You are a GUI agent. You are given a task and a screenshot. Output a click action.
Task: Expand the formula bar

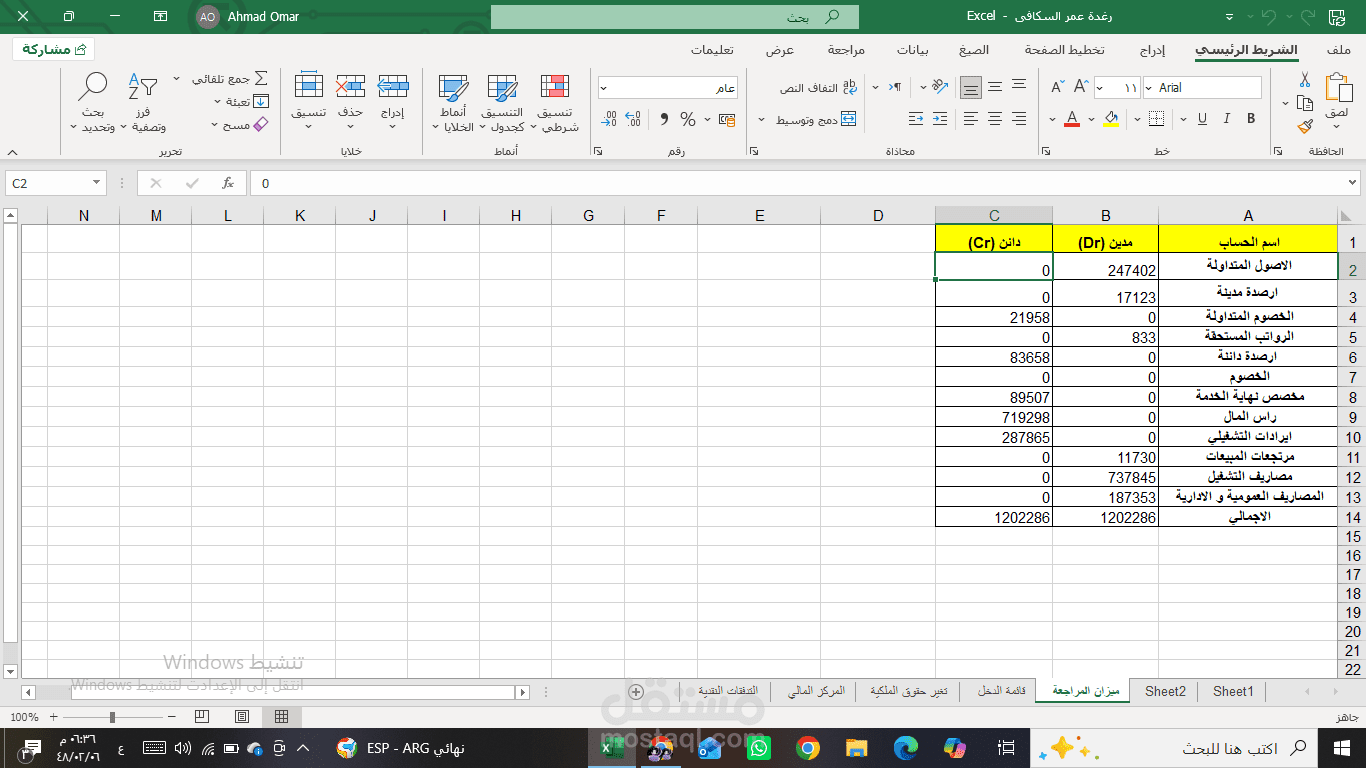[x=1354, y=183]
